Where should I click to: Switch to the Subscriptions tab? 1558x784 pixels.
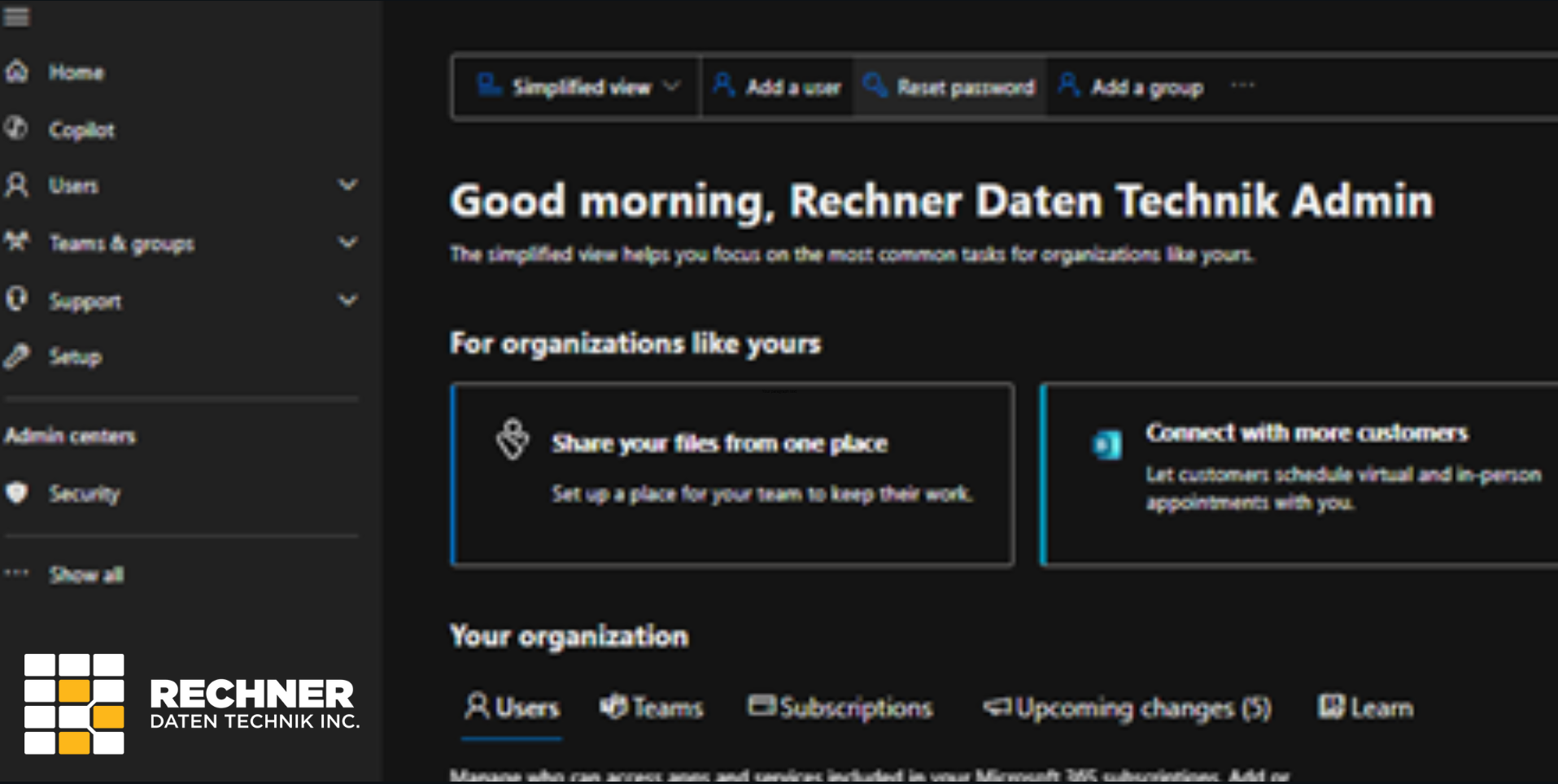[840, 708]
